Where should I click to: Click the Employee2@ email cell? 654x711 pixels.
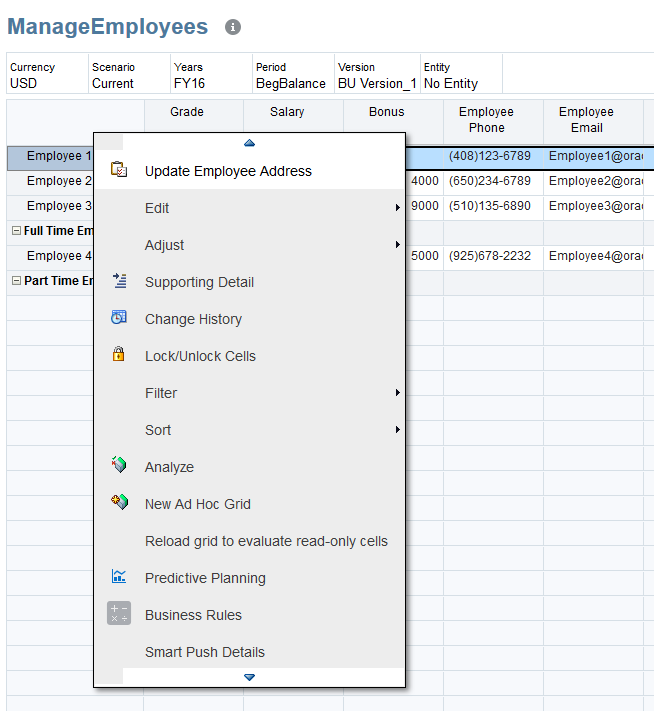pos(593,183)
